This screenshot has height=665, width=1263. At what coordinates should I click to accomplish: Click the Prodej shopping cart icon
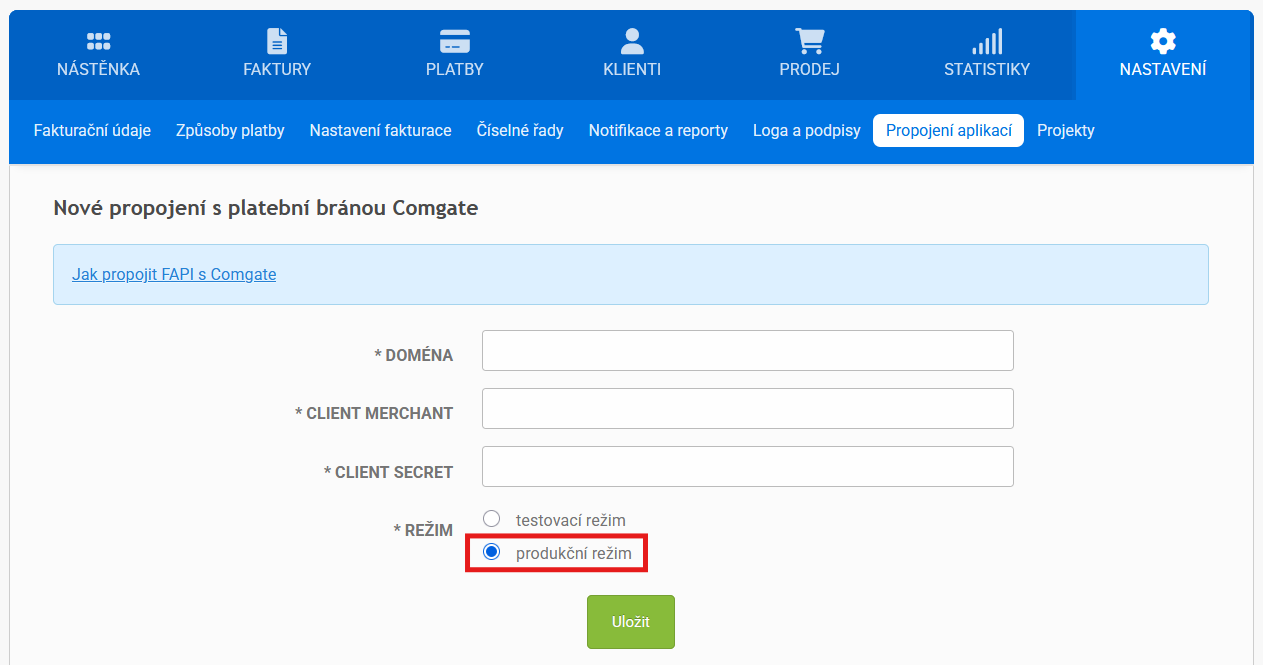pos(809,41)
